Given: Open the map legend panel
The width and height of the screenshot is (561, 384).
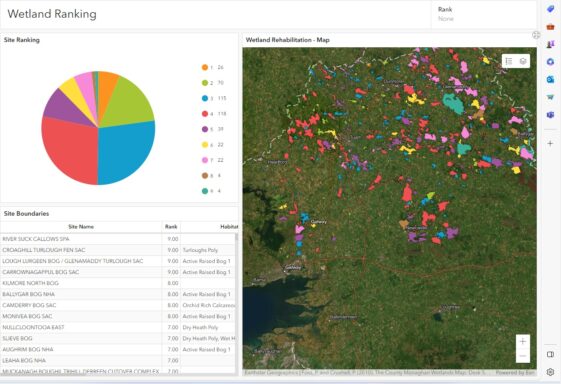Looking at the screenshot, I should coord(509,61).
